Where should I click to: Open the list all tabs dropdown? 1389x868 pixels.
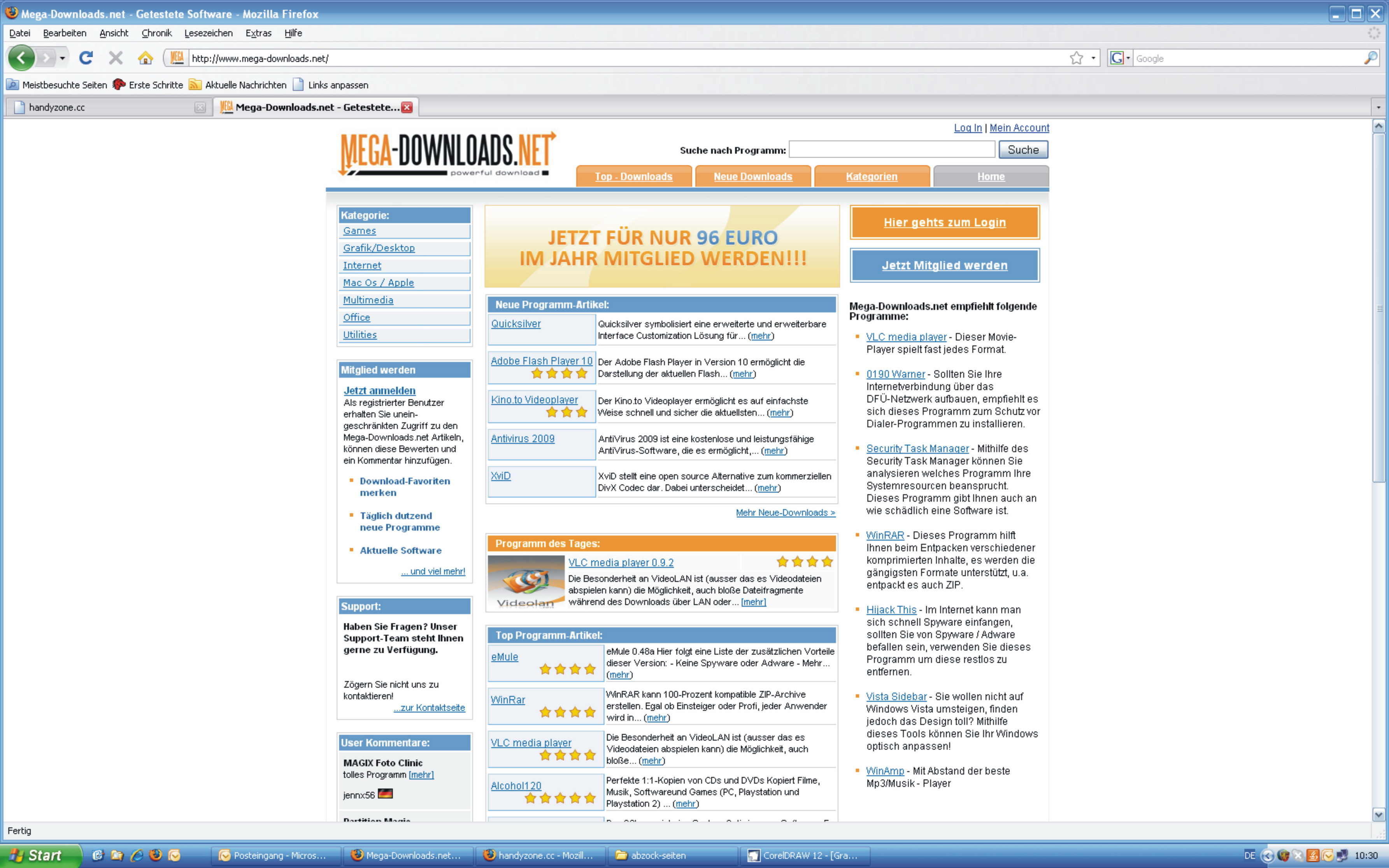[1378, 107]
